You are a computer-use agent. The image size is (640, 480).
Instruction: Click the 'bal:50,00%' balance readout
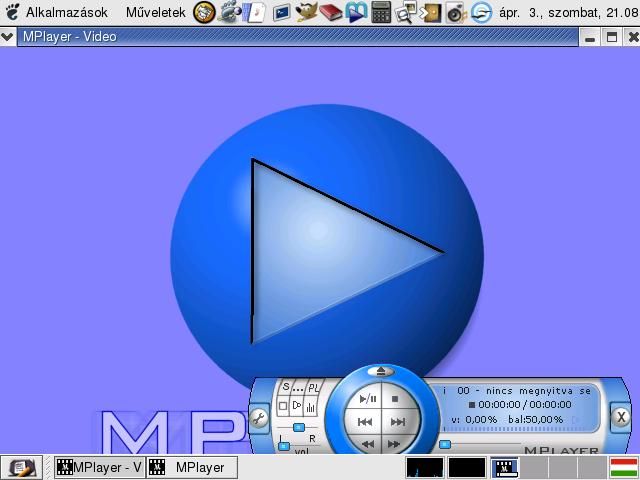click(x=536, y=419)
